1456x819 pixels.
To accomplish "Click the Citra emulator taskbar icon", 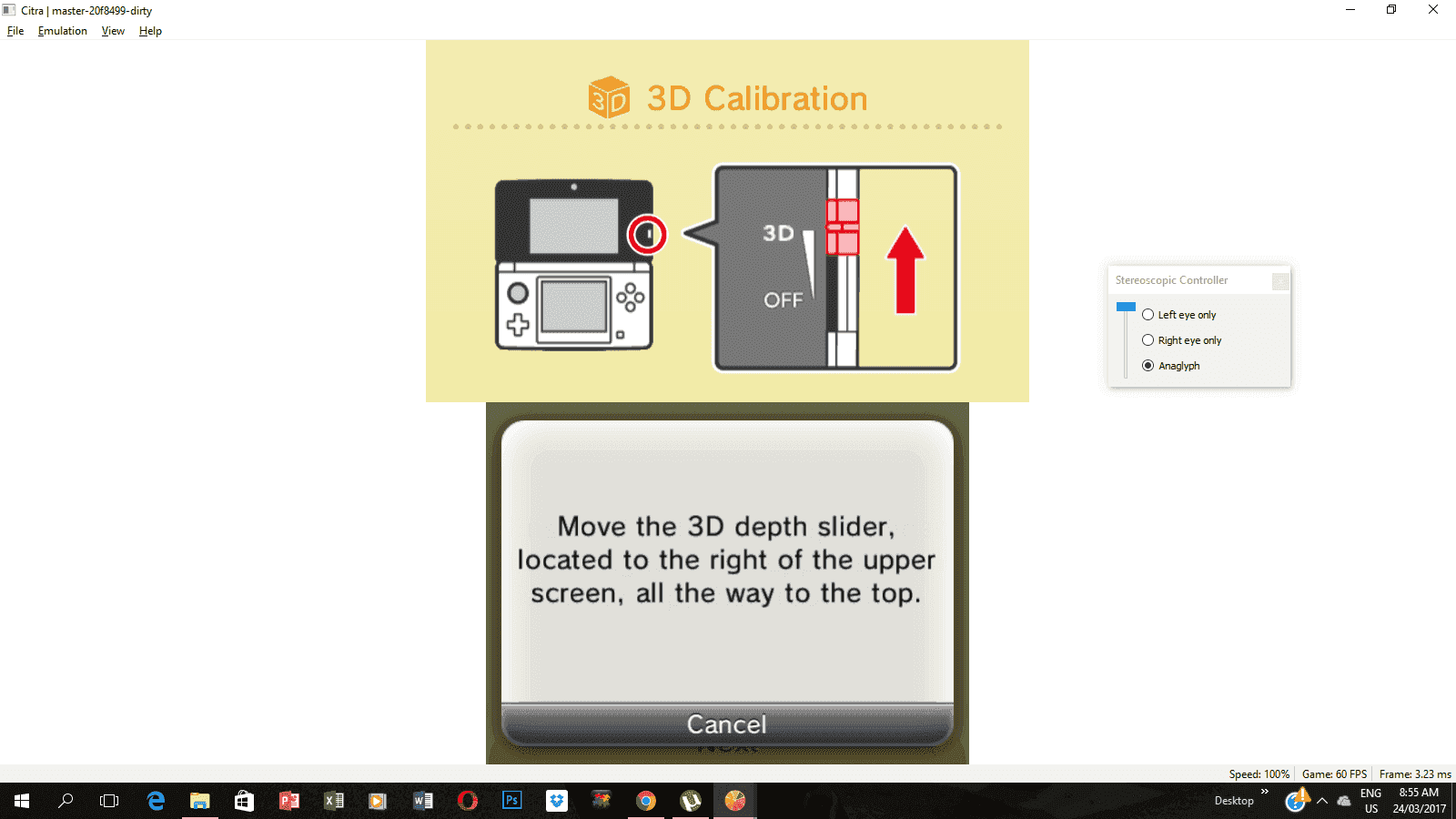I will coord(735,801).
